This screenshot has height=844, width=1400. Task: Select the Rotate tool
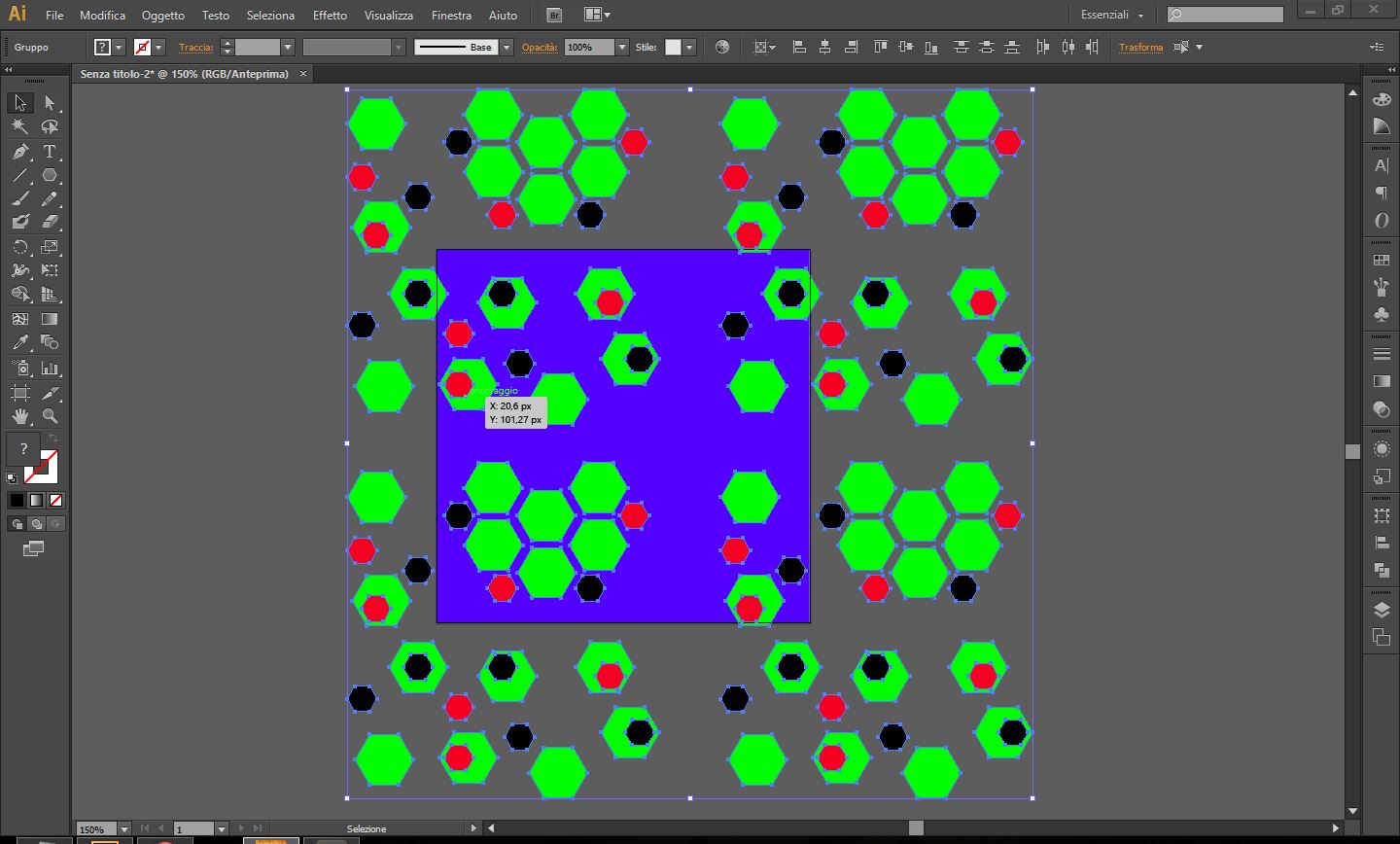[20, 247]
